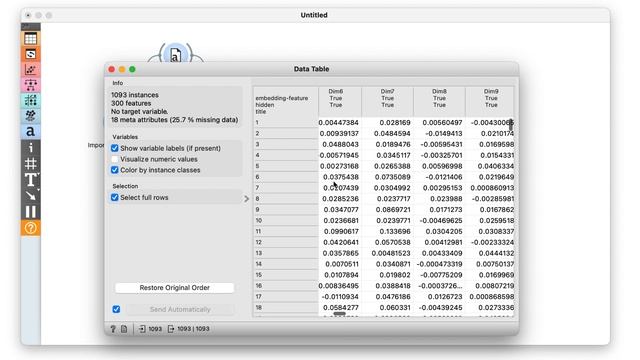Click the yellow minimize button of Data Table
640x360 pixels.
coord(122,69)
